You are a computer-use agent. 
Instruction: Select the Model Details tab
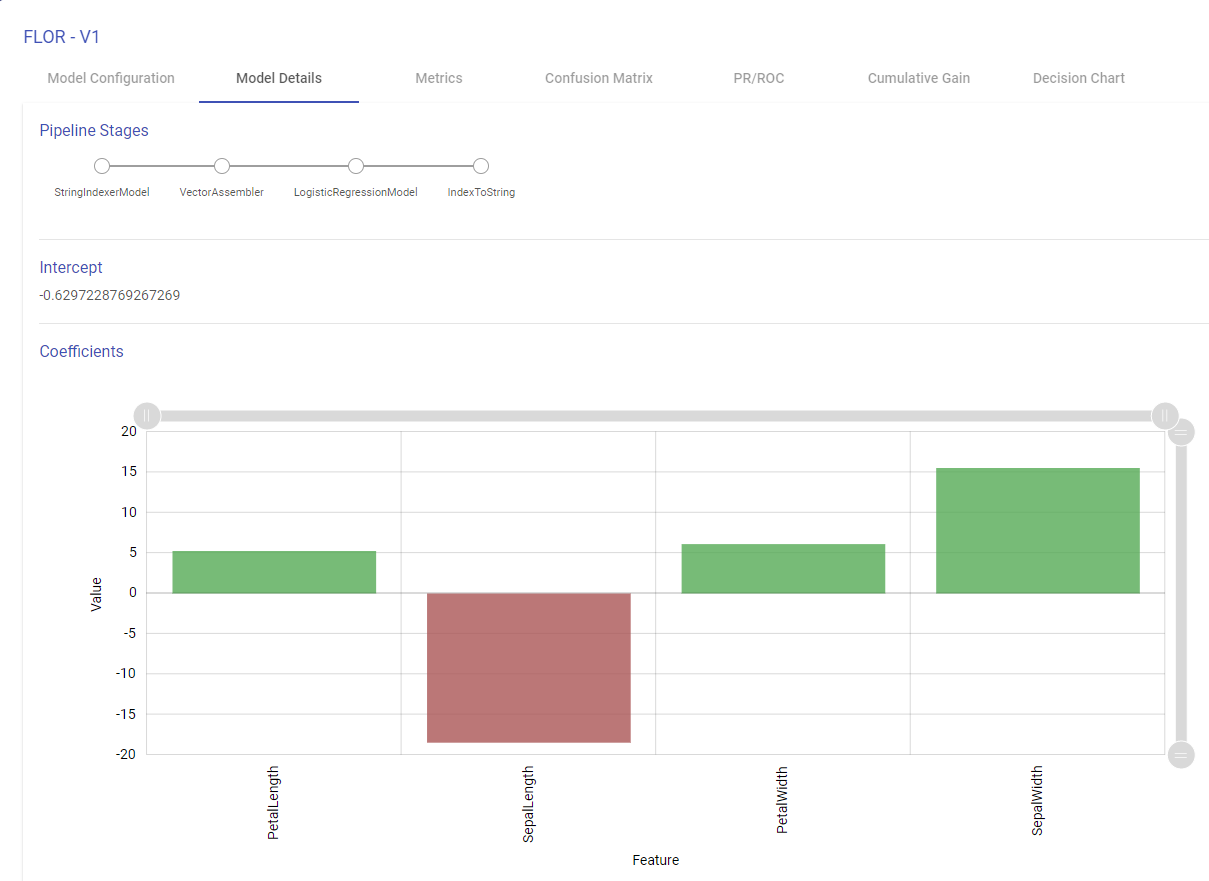(279, 78)
